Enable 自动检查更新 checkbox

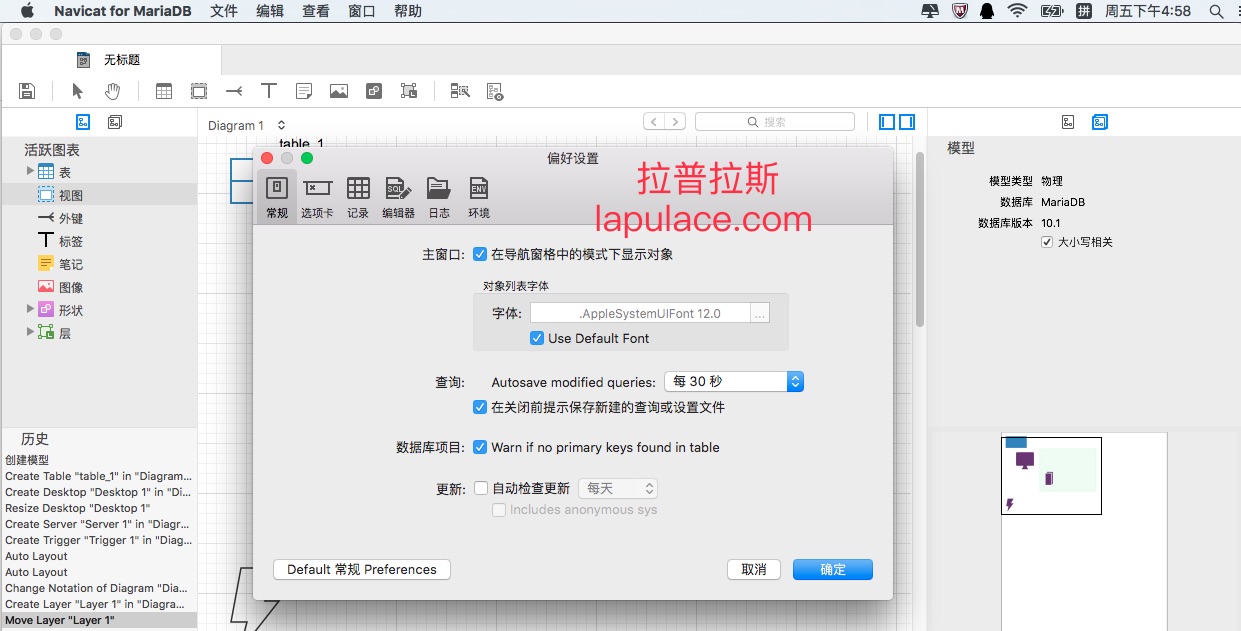[x=480, y=488]
